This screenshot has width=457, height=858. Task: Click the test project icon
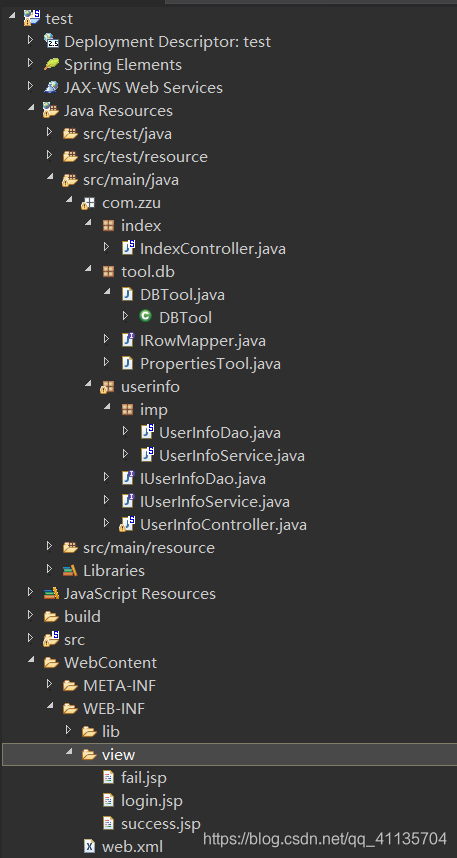32,19
